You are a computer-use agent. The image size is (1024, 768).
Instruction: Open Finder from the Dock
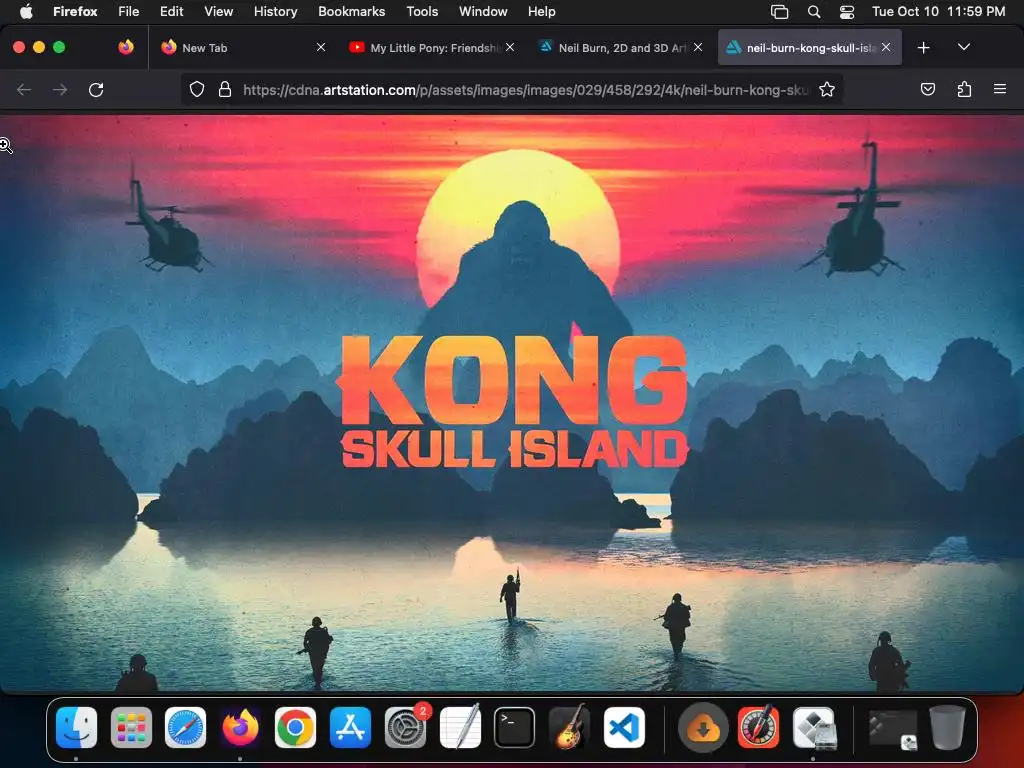[76, 727]
